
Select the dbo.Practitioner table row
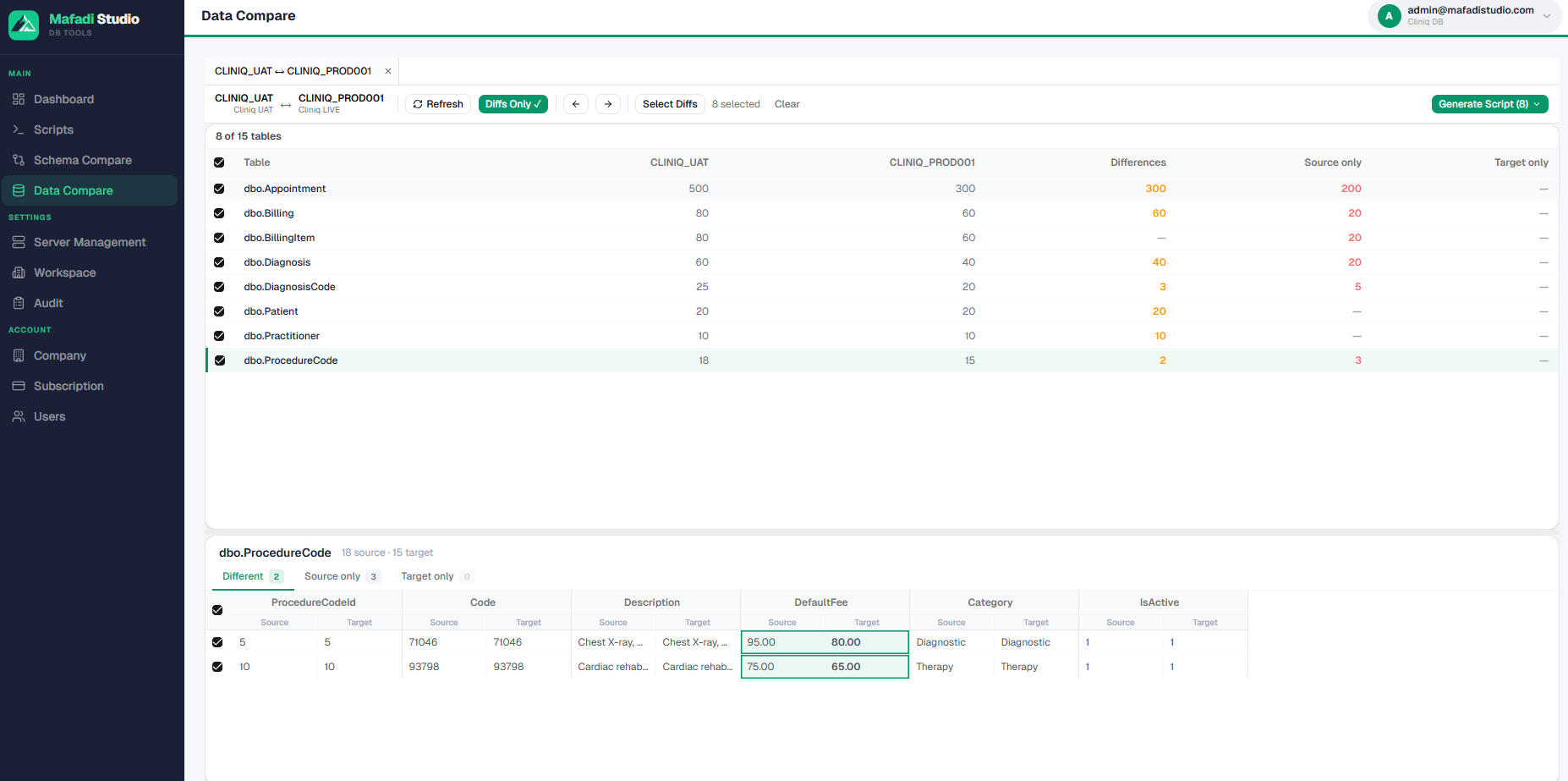coord(882,336)
